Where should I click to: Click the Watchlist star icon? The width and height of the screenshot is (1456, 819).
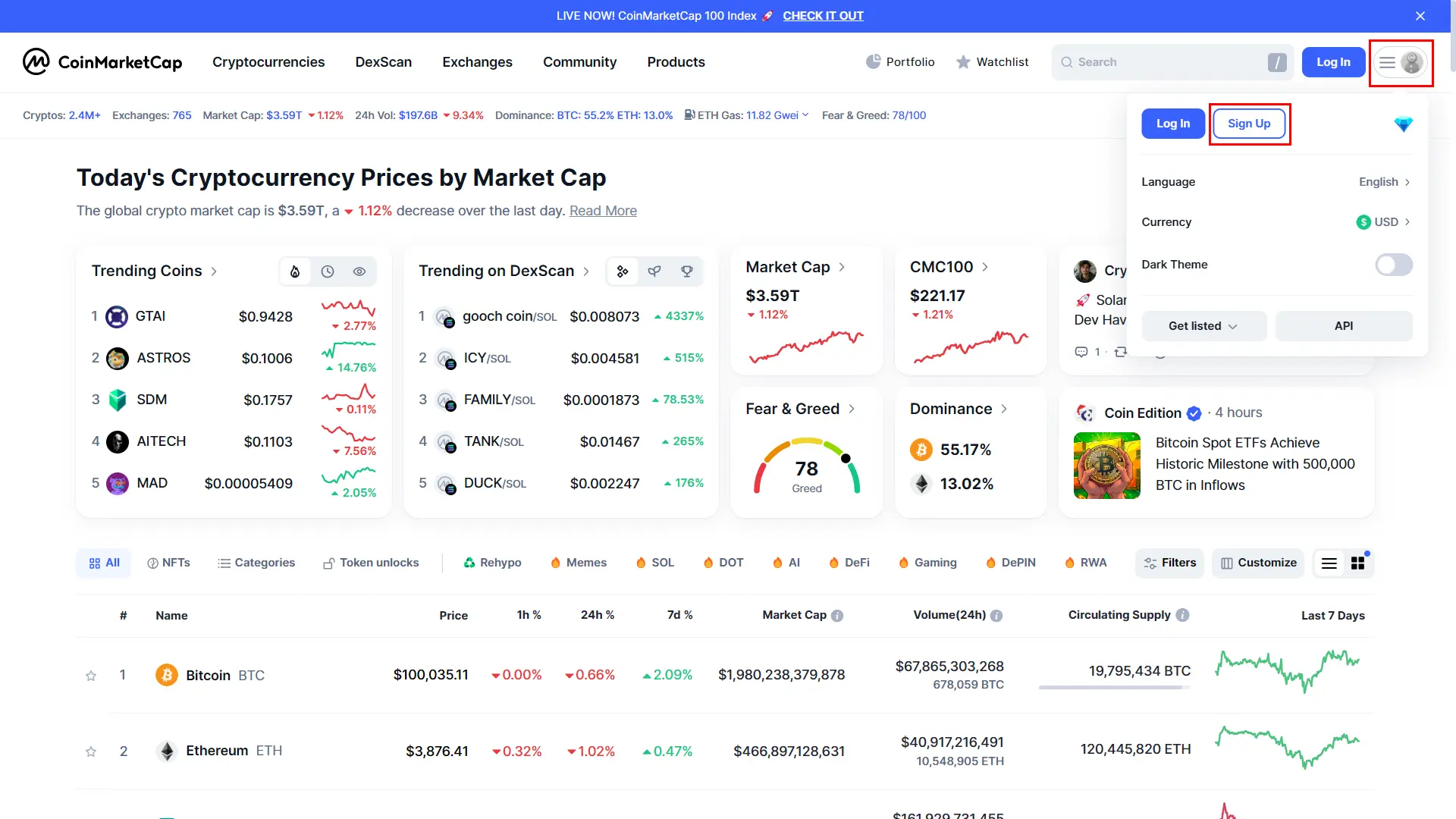point(961,62)
